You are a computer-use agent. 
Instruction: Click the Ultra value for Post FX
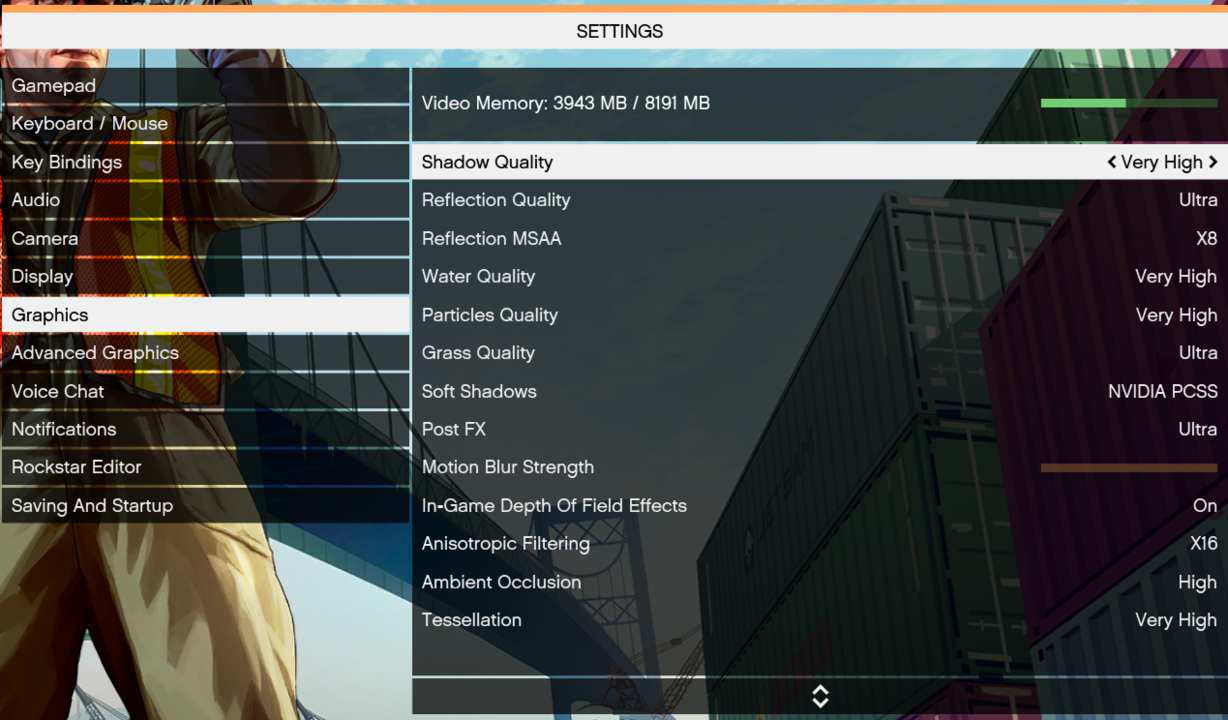point(1198,429)
